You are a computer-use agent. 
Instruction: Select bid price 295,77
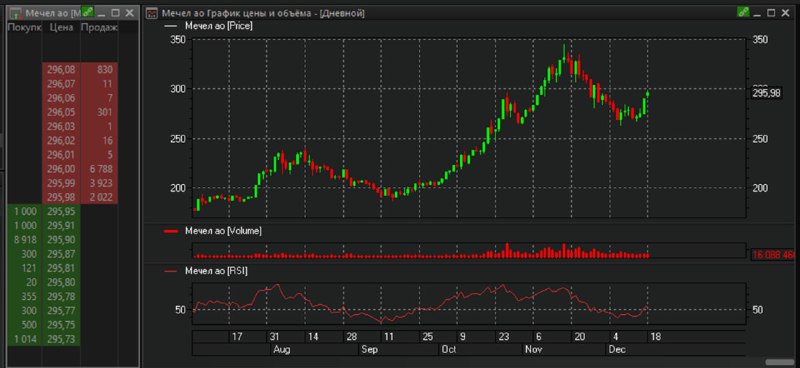coord(61,311)
